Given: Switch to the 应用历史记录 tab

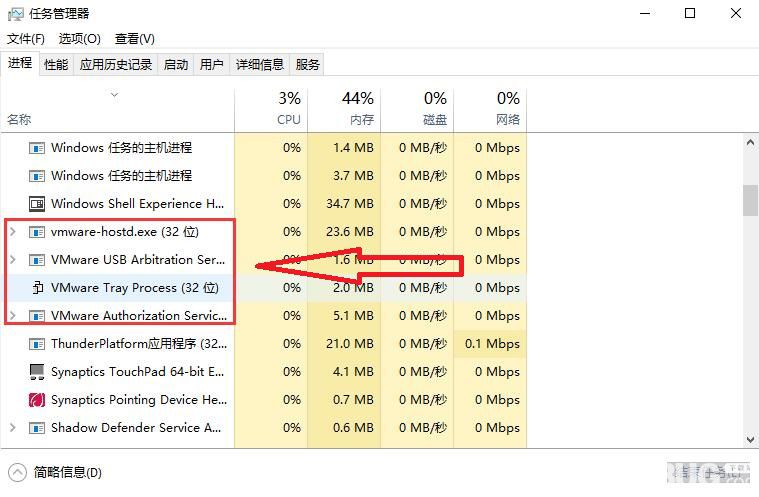Looking at the screenshot, I should tap(116, 64).
